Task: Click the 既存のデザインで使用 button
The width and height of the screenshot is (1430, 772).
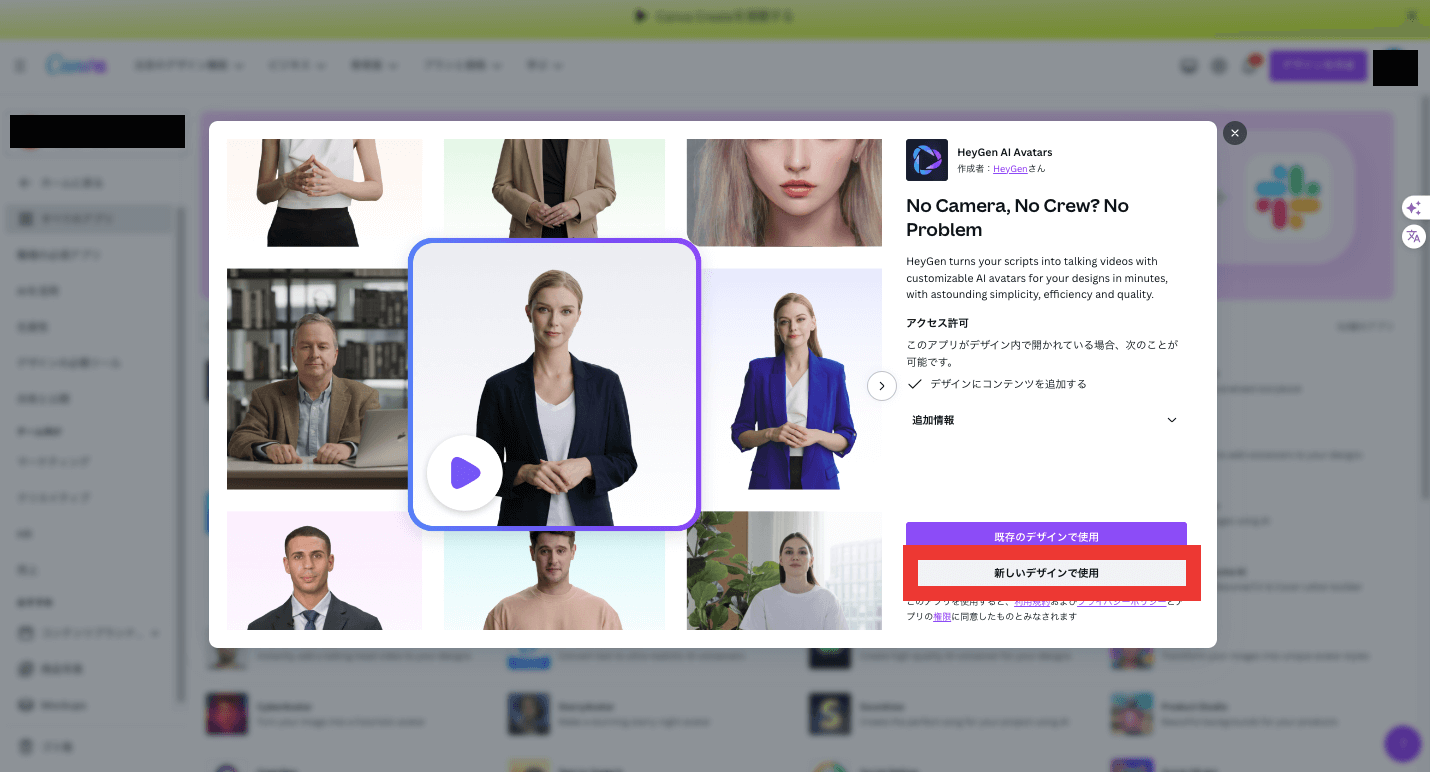Action: [x=1046, y=536]
